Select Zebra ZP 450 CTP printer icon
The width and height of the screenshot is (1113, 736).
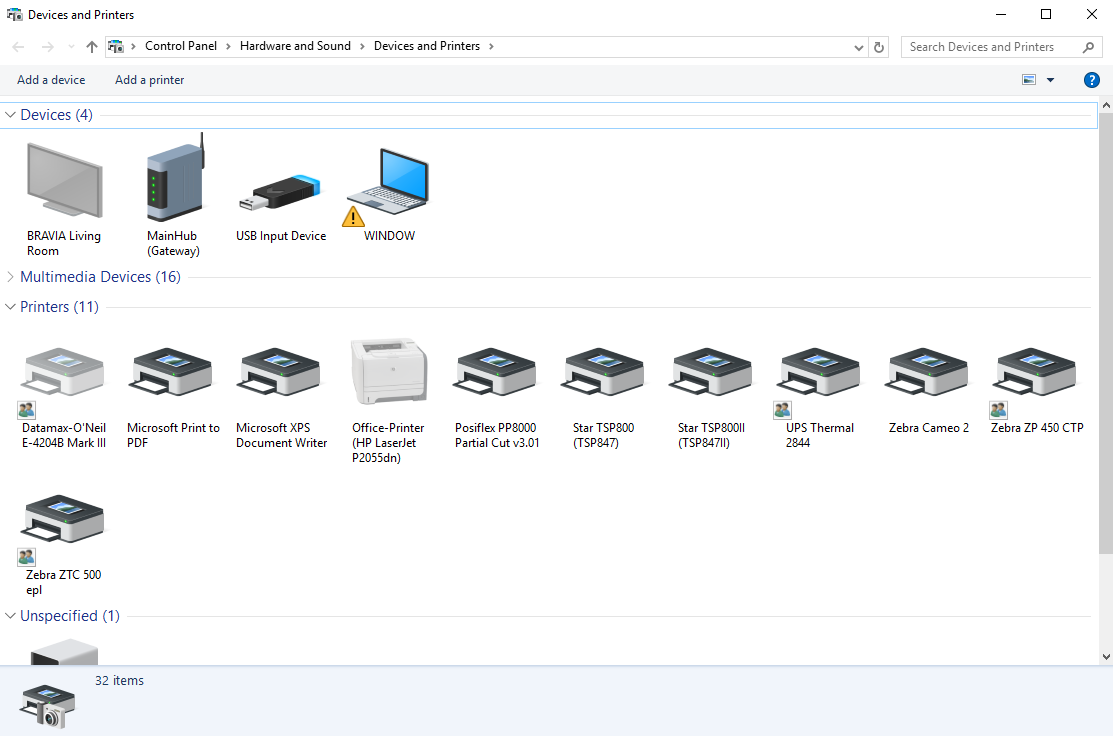[1035, 370]
